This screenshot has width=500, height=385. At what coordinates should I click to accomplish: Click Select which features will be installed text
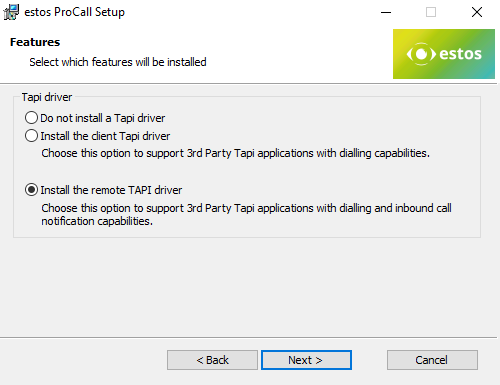pos(118,62)
